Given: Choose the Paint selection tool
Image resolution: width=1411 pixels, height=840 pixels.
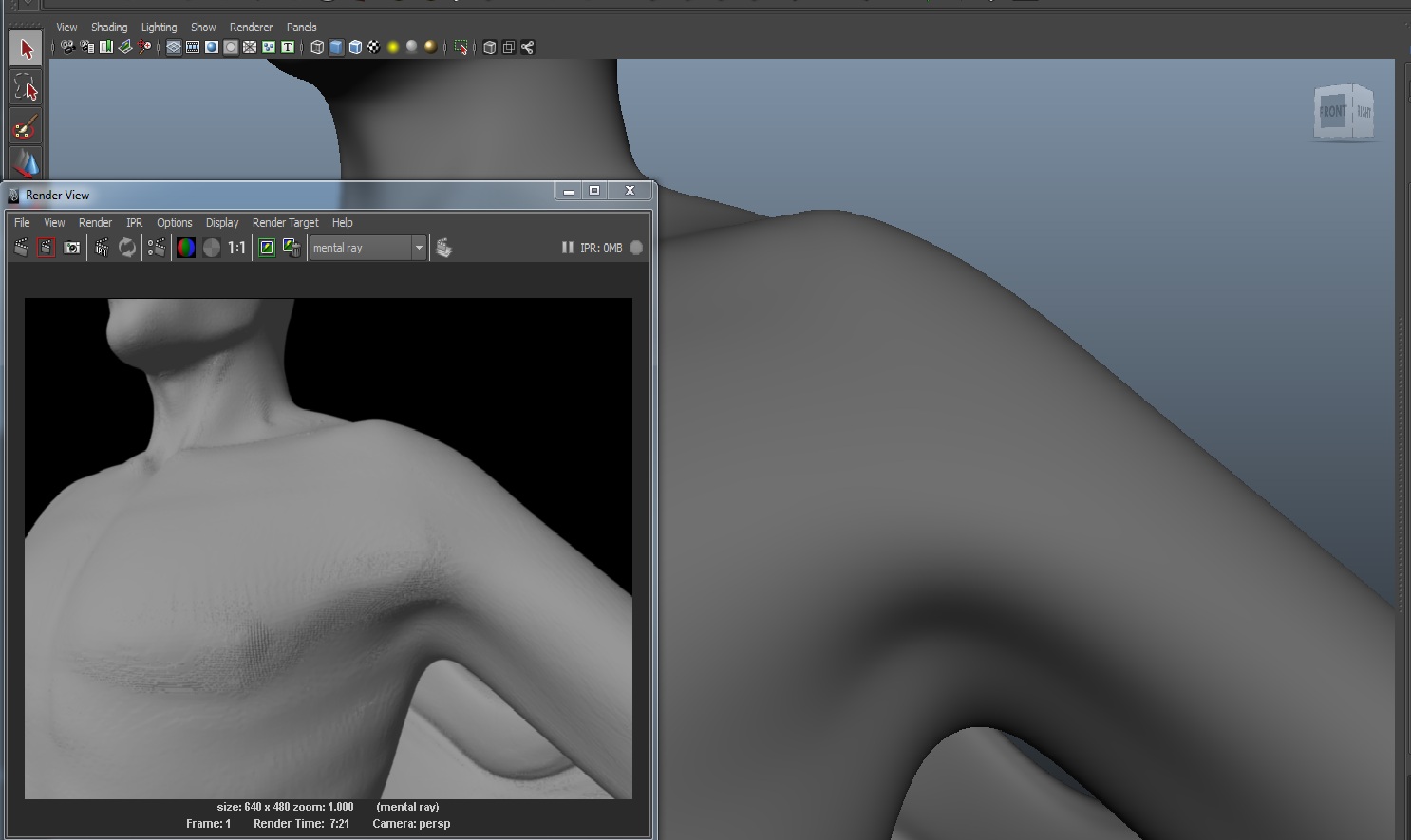Looking at the screenshot, I should pos(26,126).
